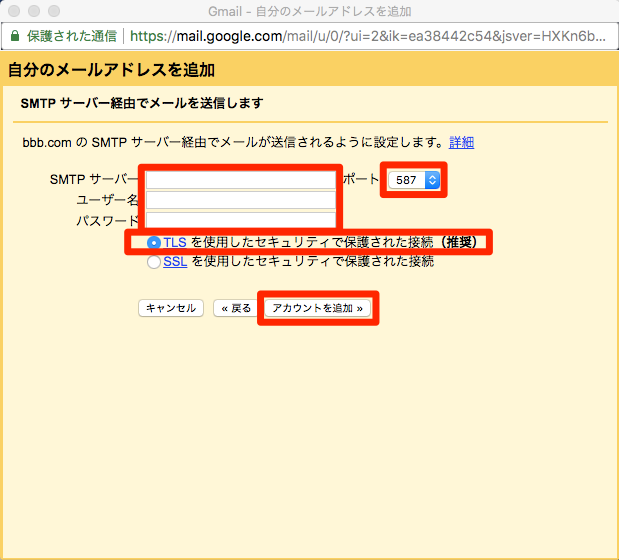Open the 詳細 details link
The height and width of the screenshot is (560, 619).
[x=461, y=142]
